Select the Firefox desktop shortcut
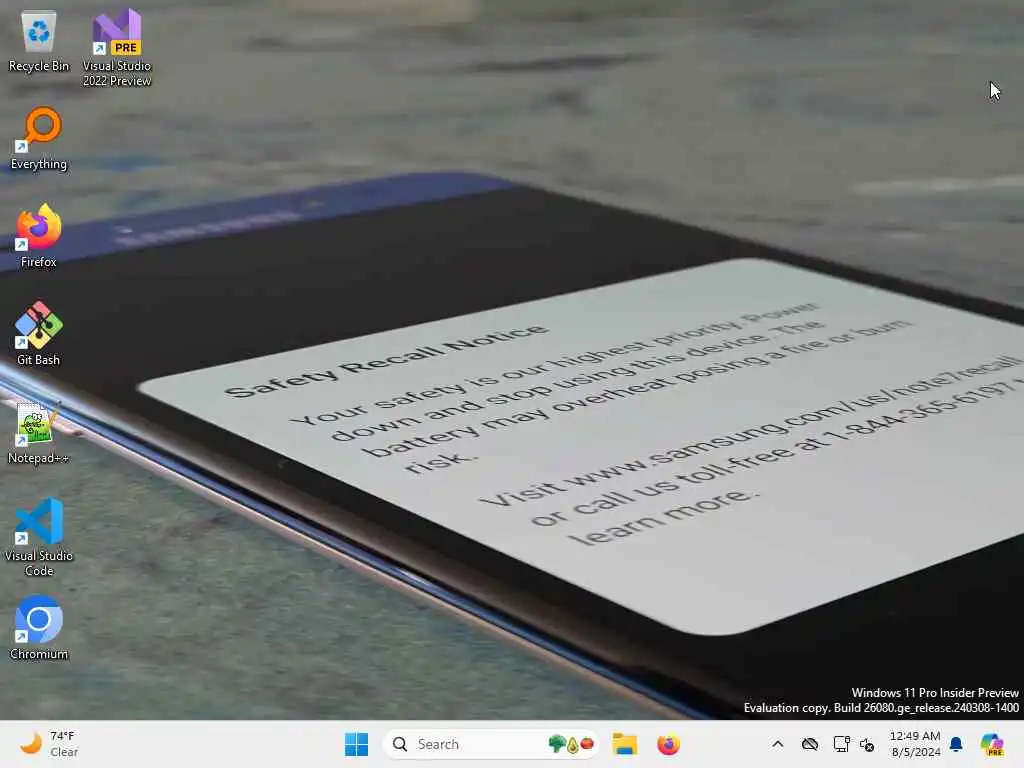 pyautogui.click(x=39, y=236)
